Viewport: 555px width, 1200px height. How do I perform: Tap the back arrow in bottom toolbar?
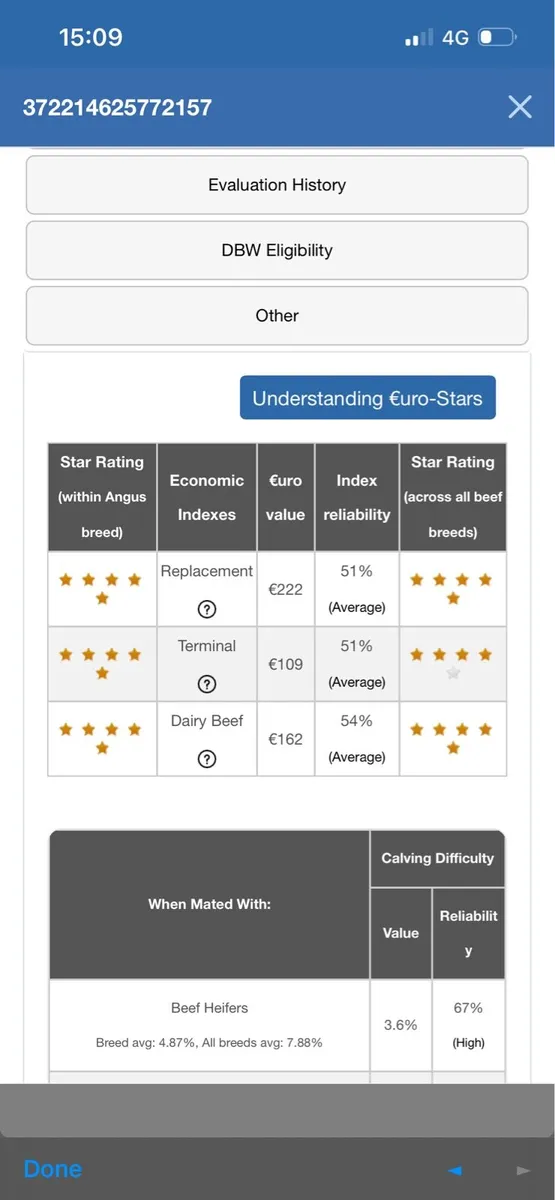click(455, 1170)
